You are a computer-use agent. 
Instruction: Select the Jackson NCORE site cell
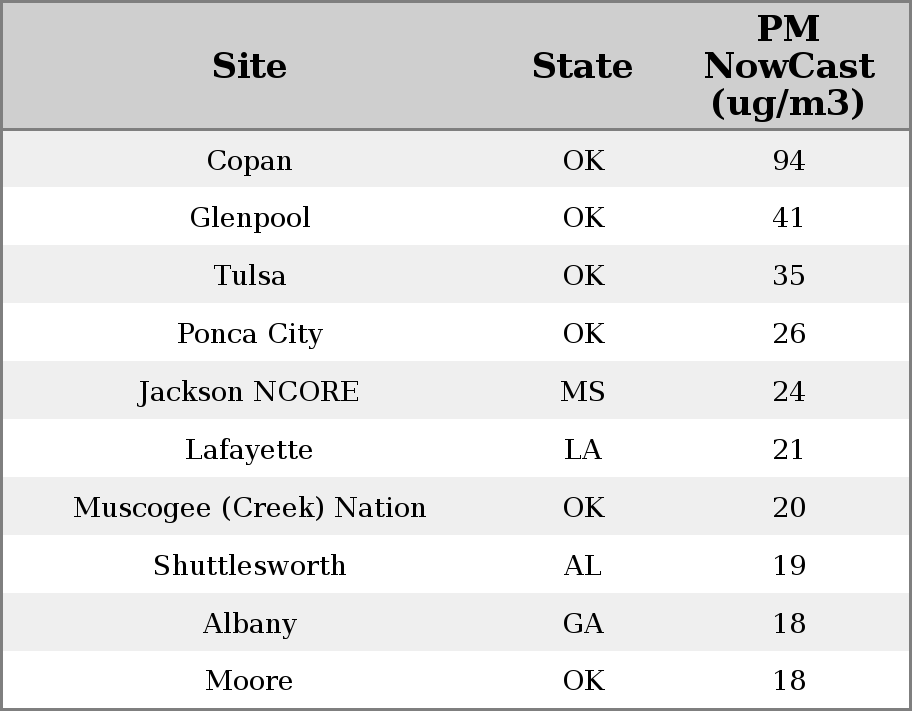coord(249,391)
